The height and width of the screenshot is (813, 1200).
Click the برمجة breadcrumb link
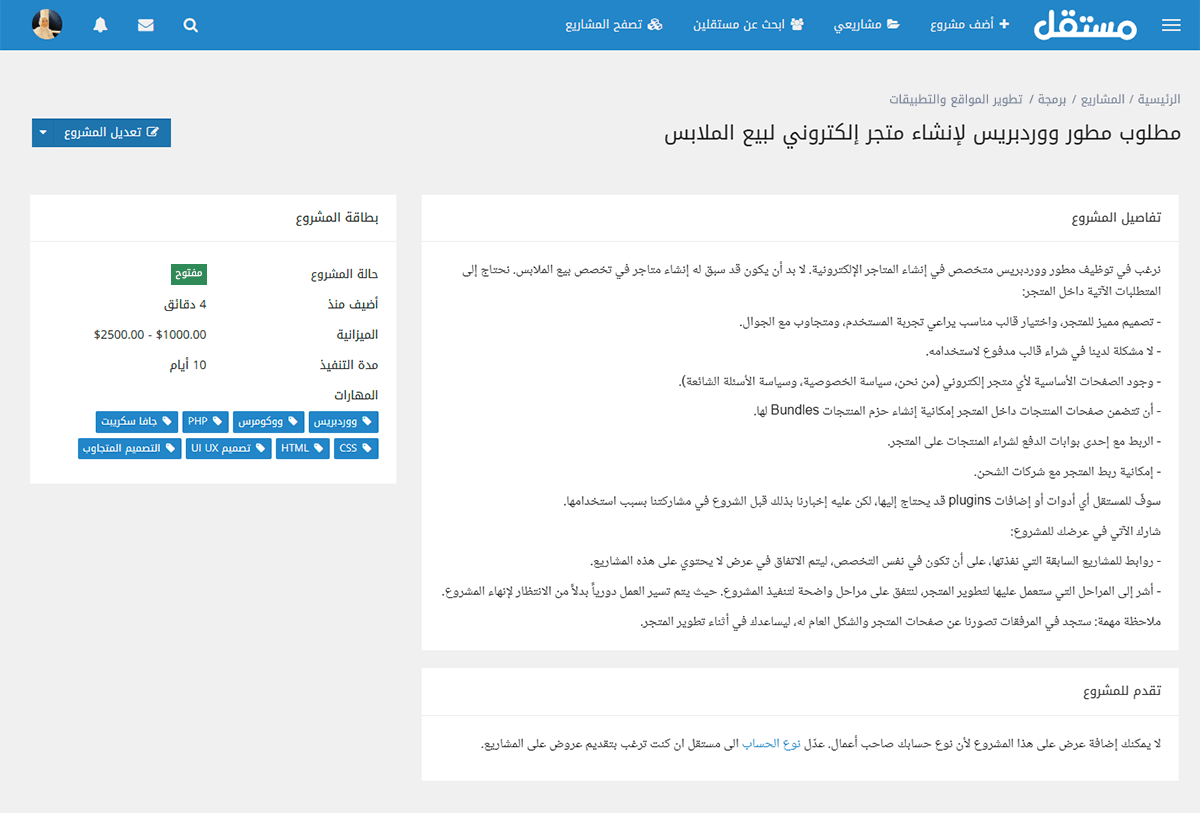point(1051,100)
